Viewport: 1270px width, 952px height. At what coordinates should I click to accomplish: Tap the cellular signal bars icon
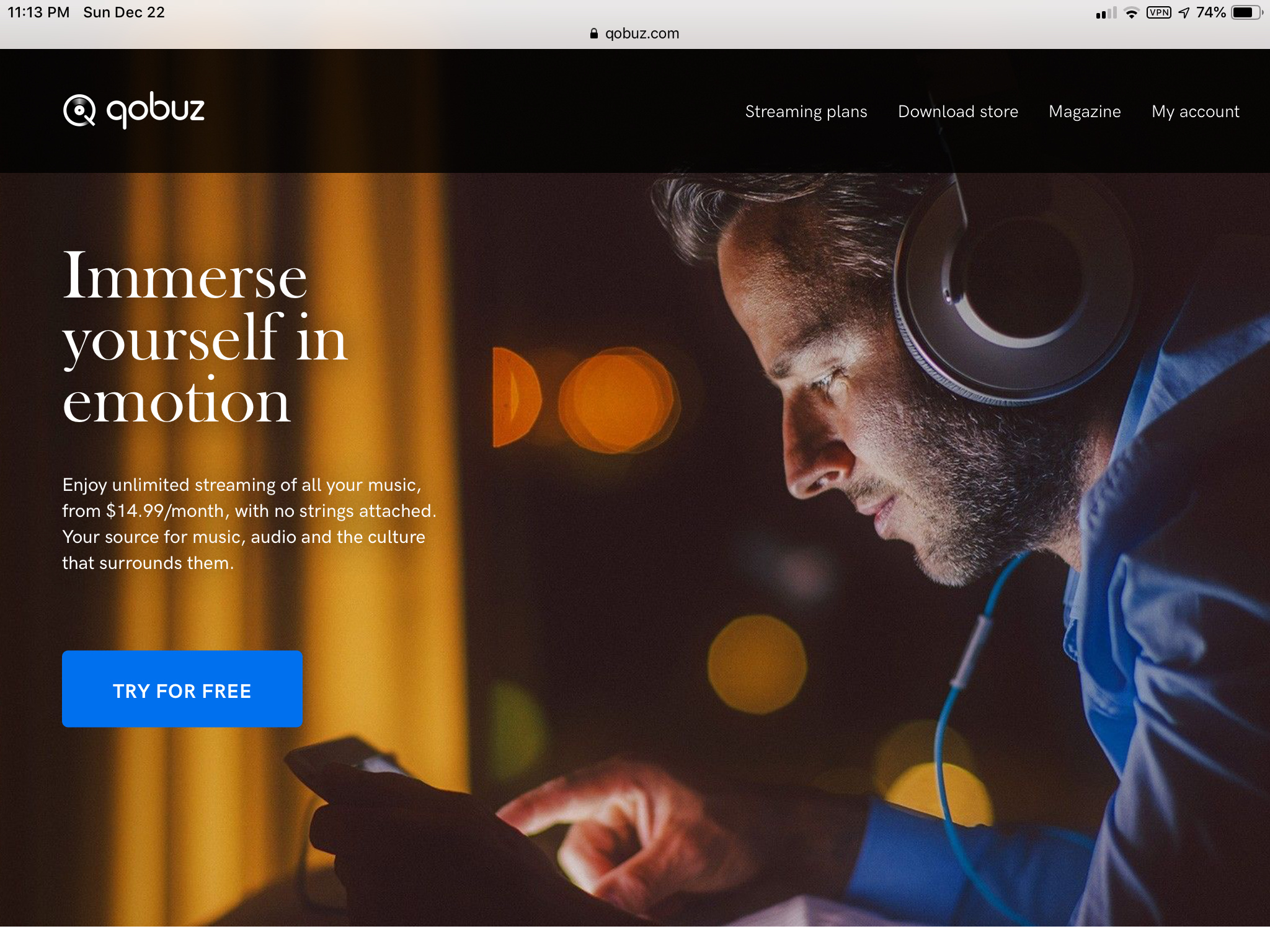pyautogui.click(x=1106, y=12)
